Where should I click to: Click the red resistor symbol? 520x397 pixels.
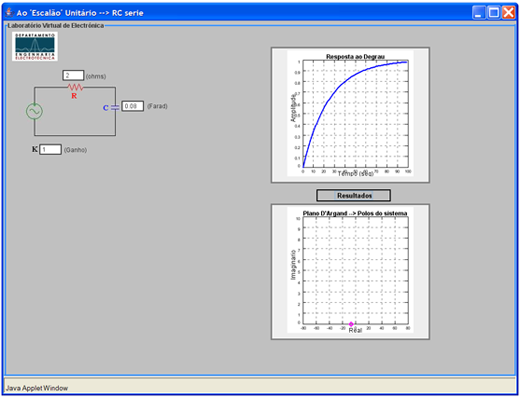[x=76, y=87]
